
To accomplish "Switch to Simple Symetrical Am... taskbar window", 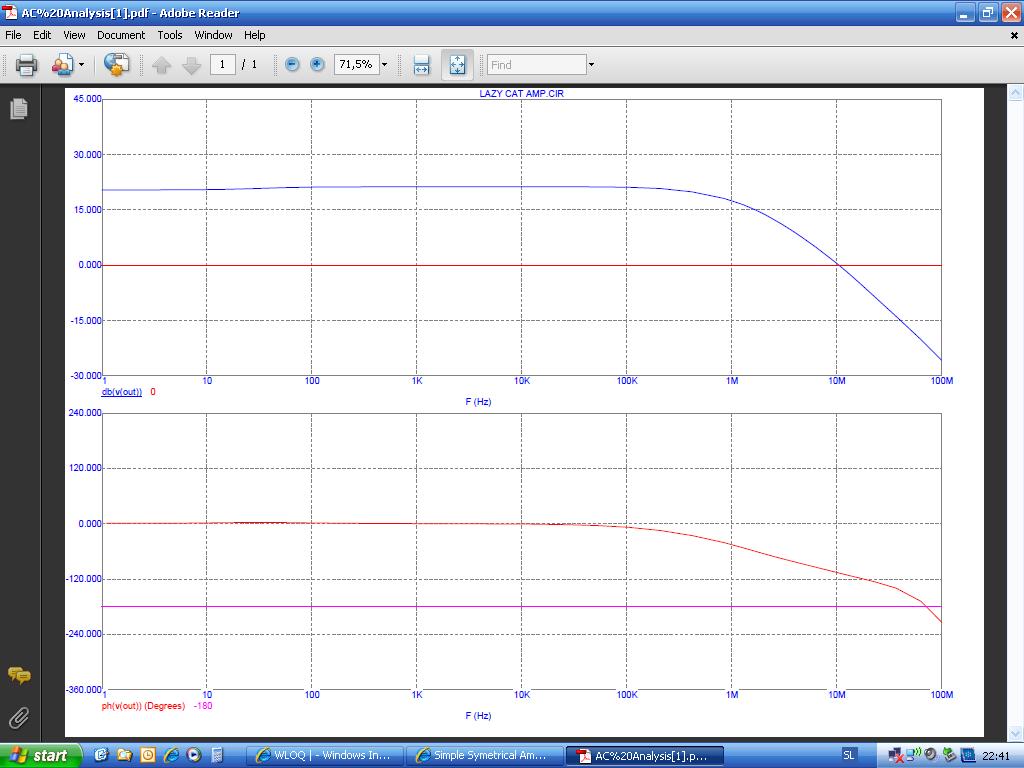I will [484, 756].
